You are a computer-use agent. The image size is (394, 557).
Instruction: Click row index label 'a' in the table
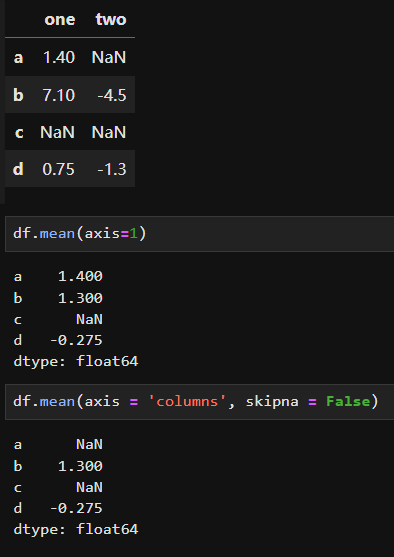[x=18, y=58]
